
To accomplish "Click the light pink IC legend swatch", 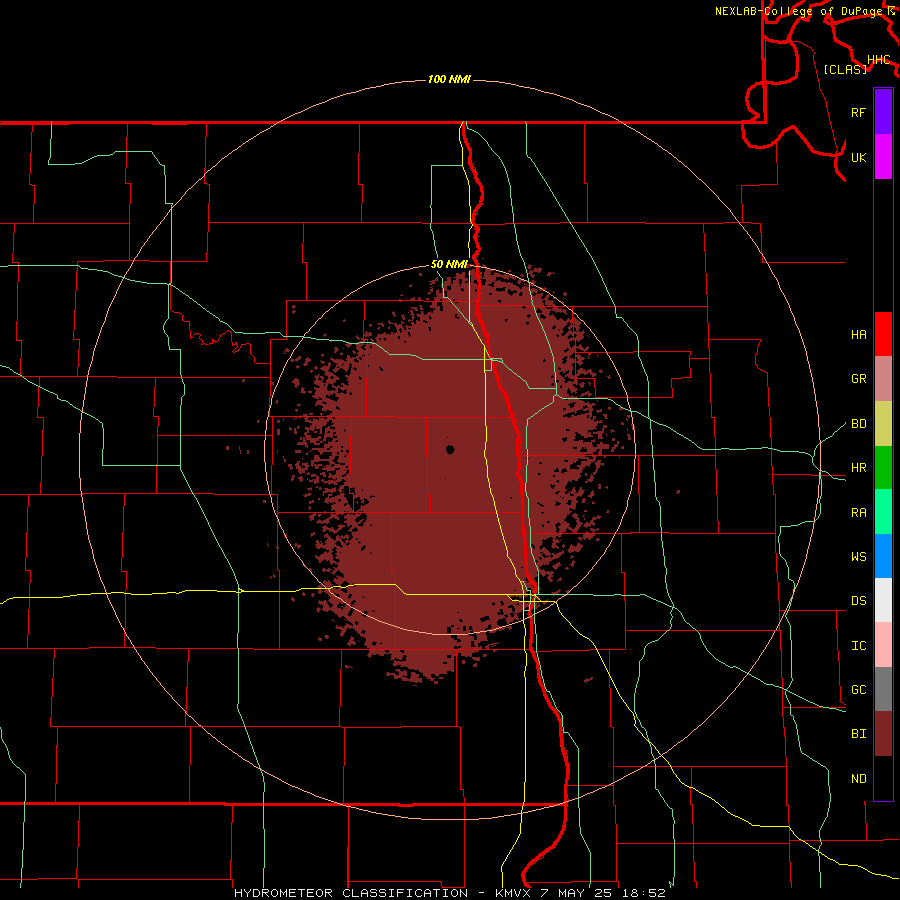I will (883, 645).
